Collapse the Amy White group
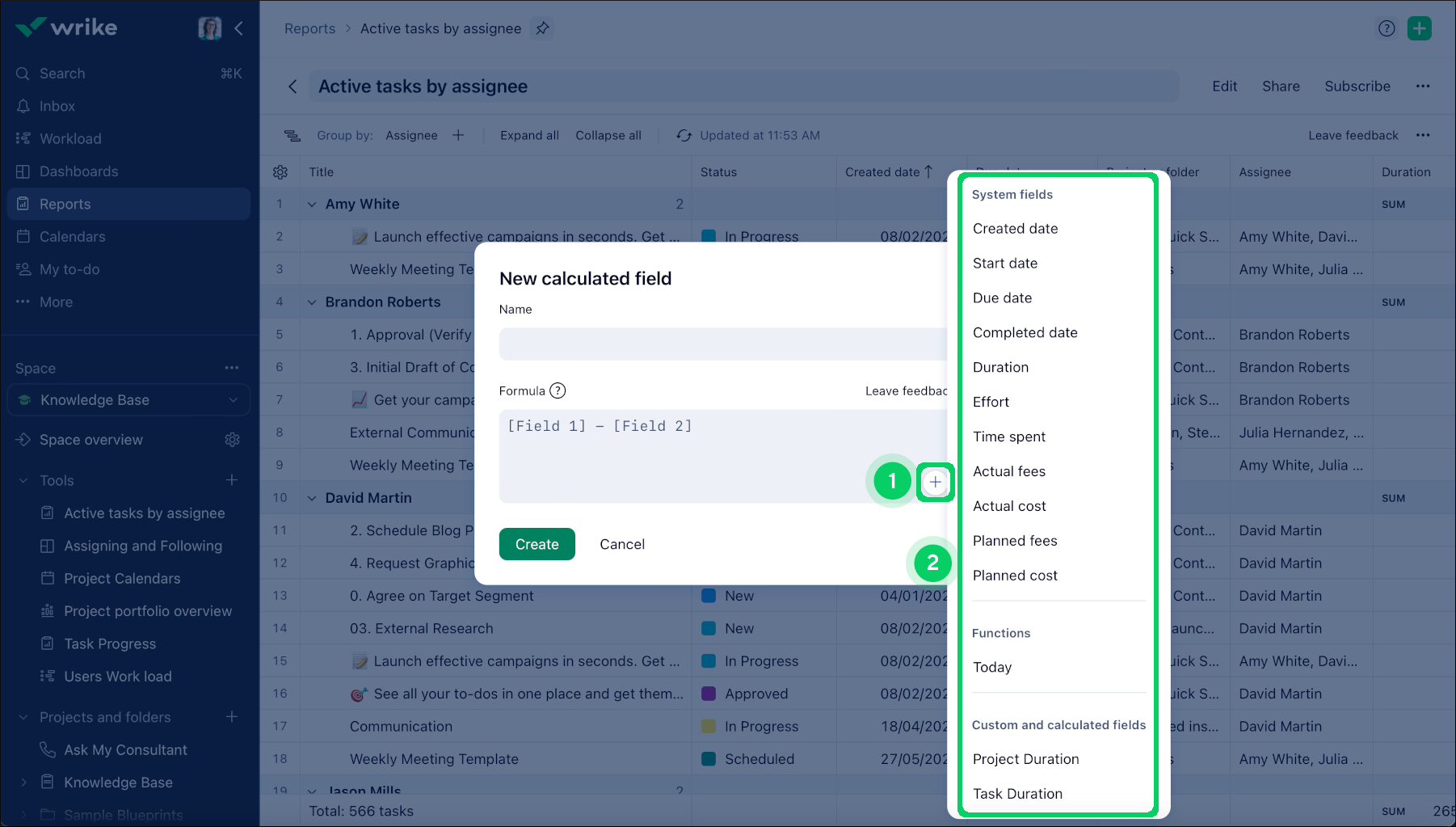 click(312, 205)
